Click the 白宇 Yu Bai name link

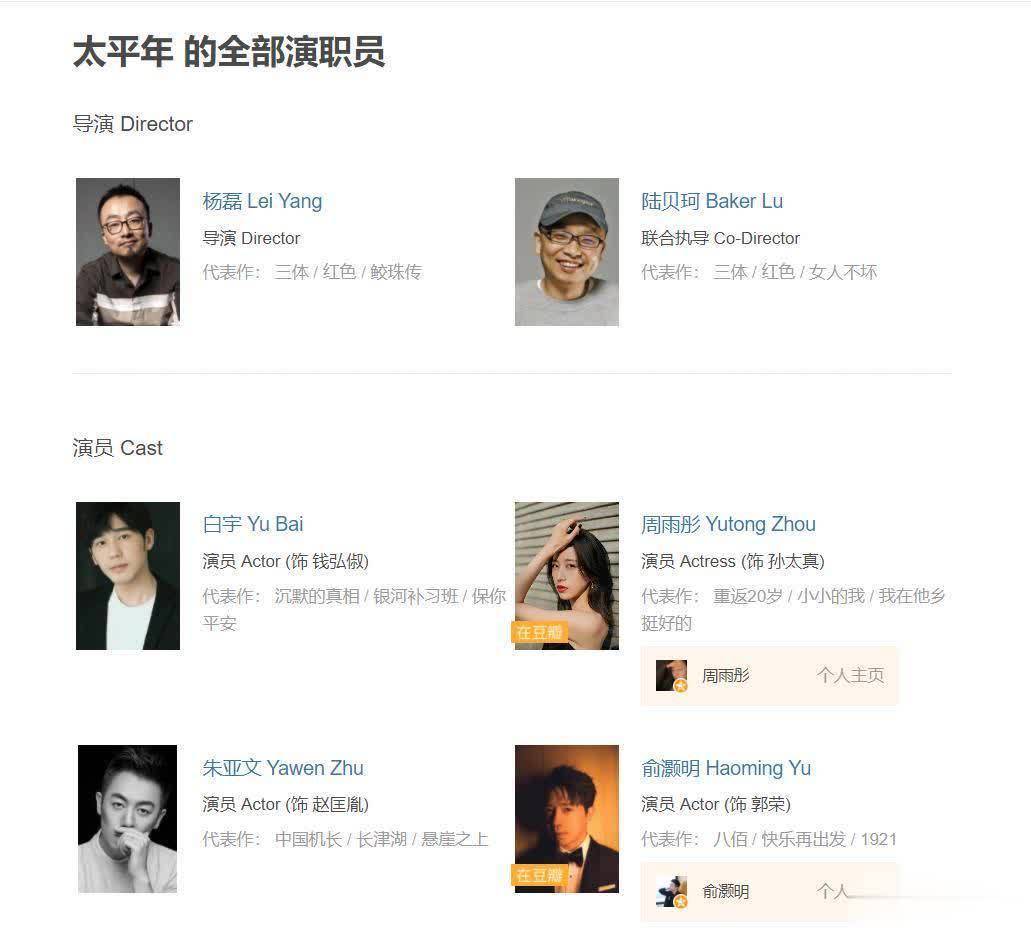point(252,524)
